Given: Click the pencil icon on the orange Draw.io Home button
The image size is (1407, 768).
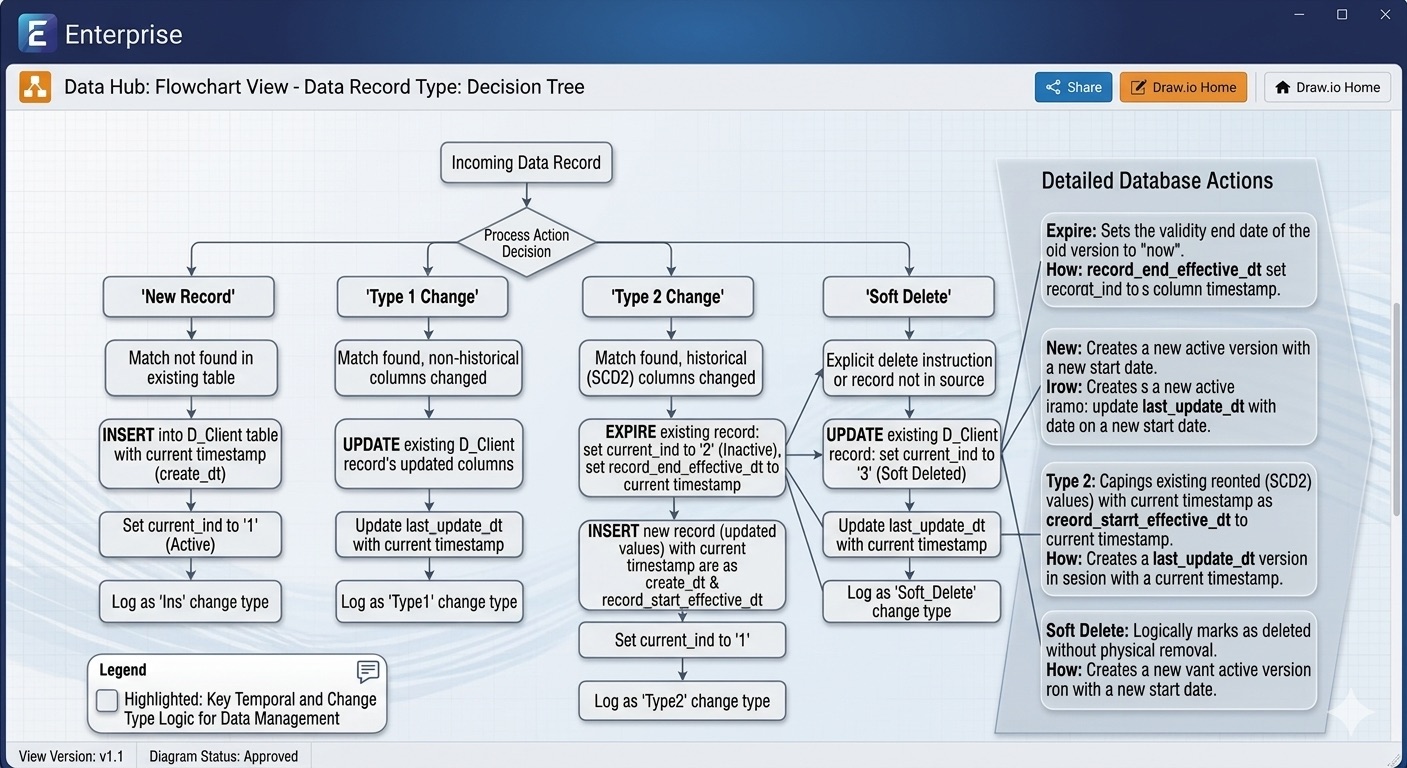Looking at the screenshot, I should click(x=1139, y=87).
